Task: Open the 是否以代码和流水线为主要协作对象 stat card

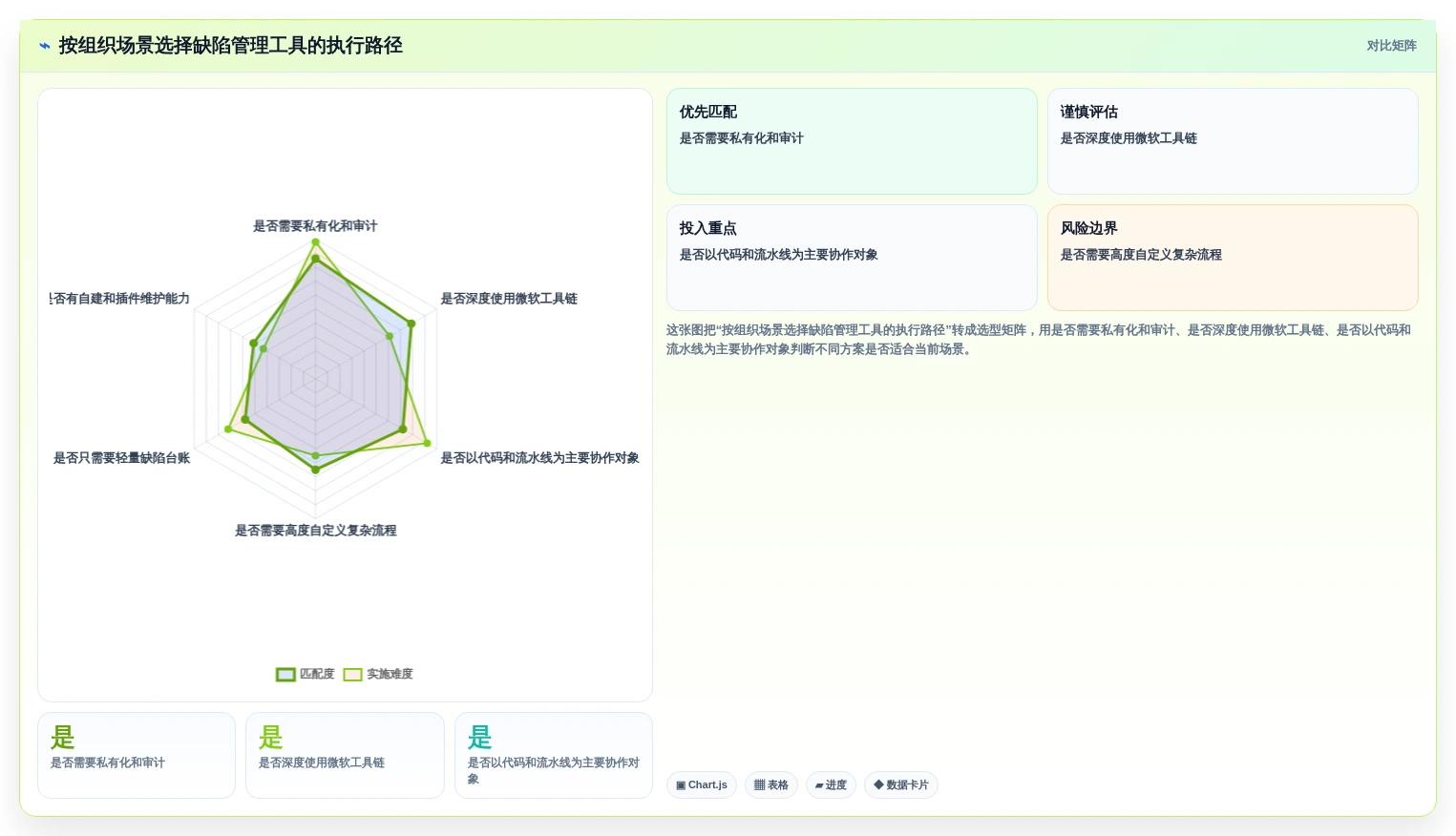Action: (554, 755)
